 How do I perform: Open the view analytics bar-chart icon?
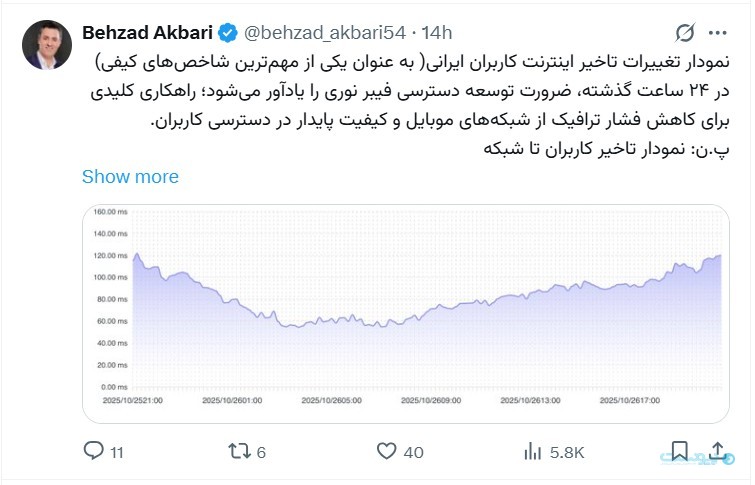[532, 451]
